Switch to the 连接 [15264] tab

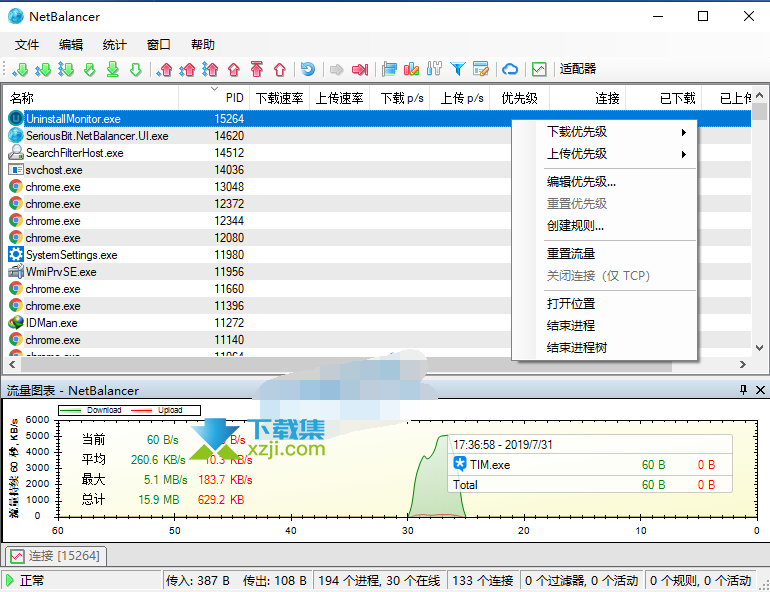tap(56, 556)
